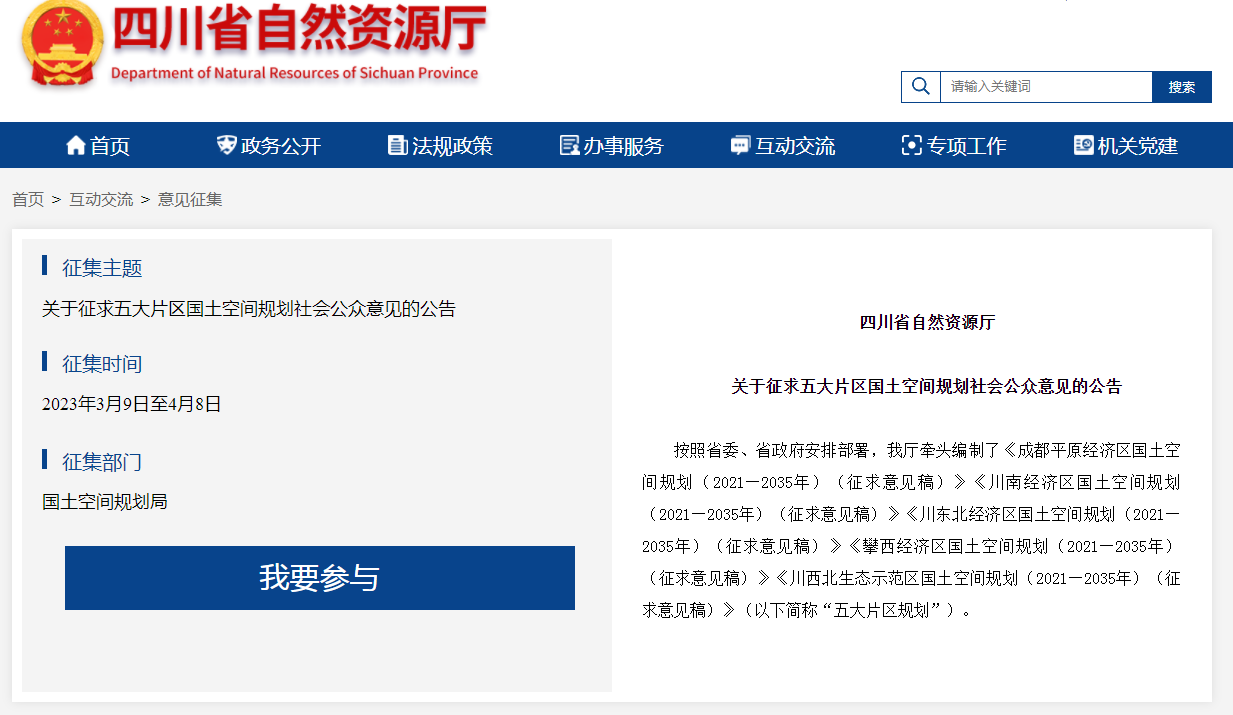Click the shield icon beside 政务公开
This screenshot has height=715, width=1233.
click(x=225, y=144)
